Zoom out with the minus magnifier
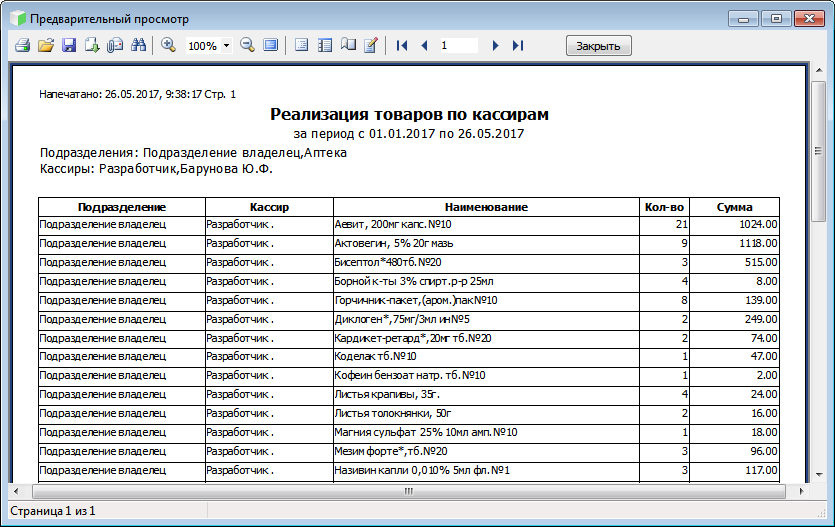This screenshot has width=835, height=527. (x=247, y=45)
